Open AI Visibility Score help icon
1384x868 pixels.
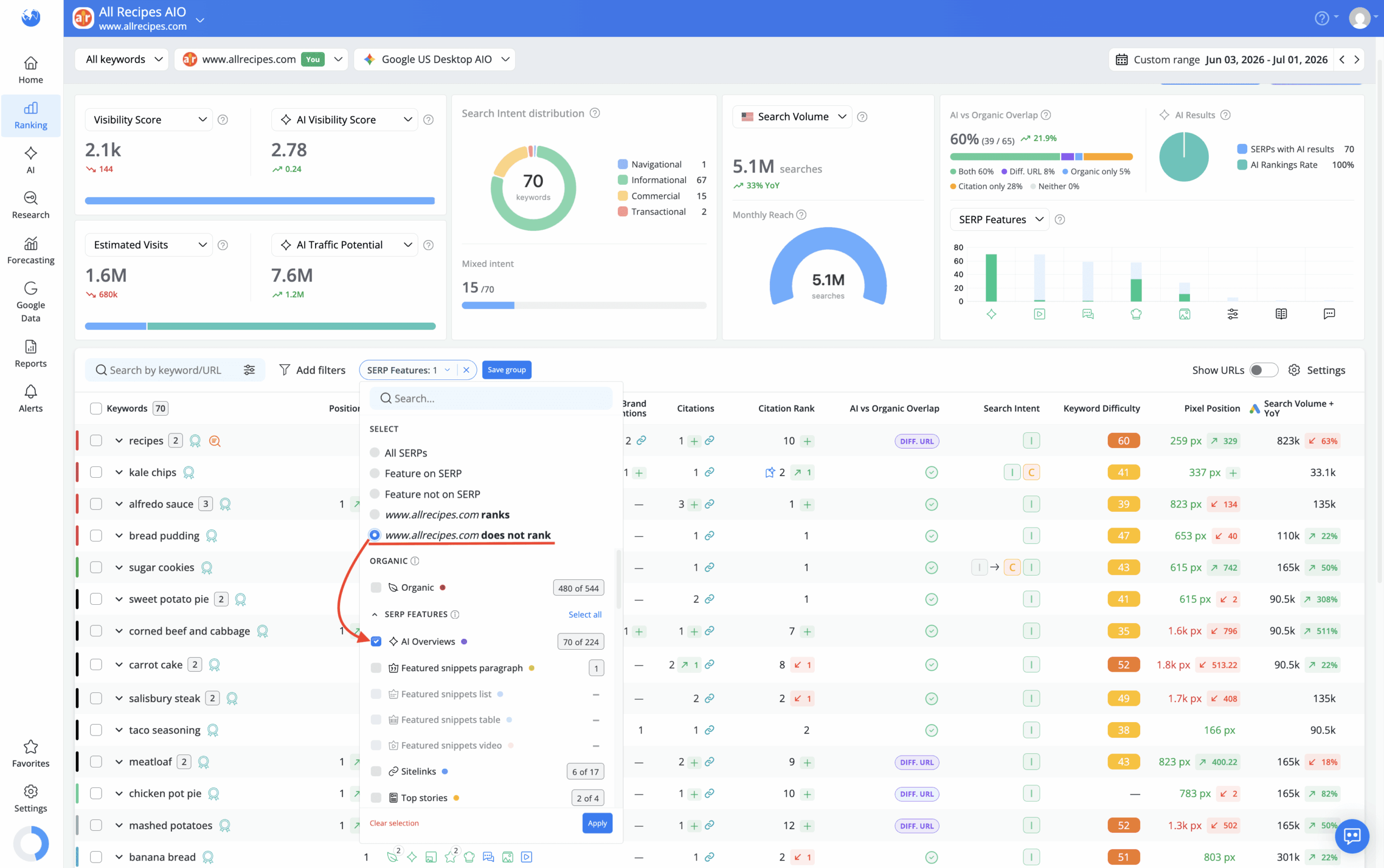click(x=428, y=119)
